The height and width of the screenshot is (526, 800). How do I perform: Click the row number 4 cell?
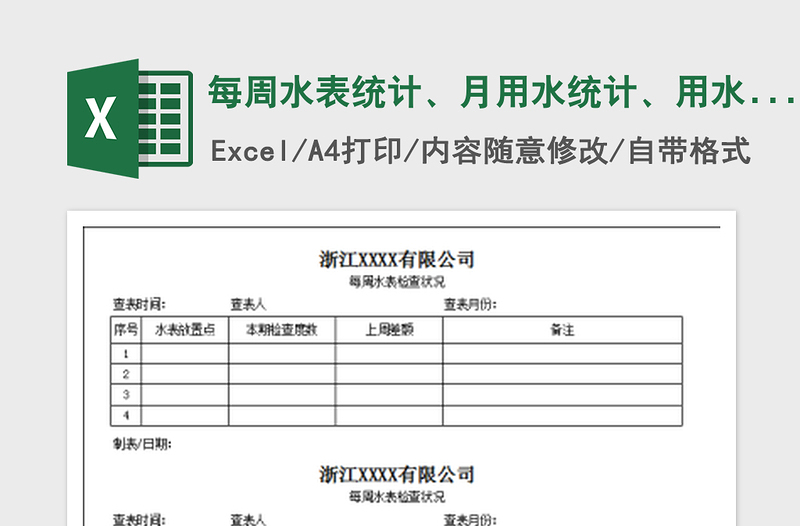pos(125,415)
